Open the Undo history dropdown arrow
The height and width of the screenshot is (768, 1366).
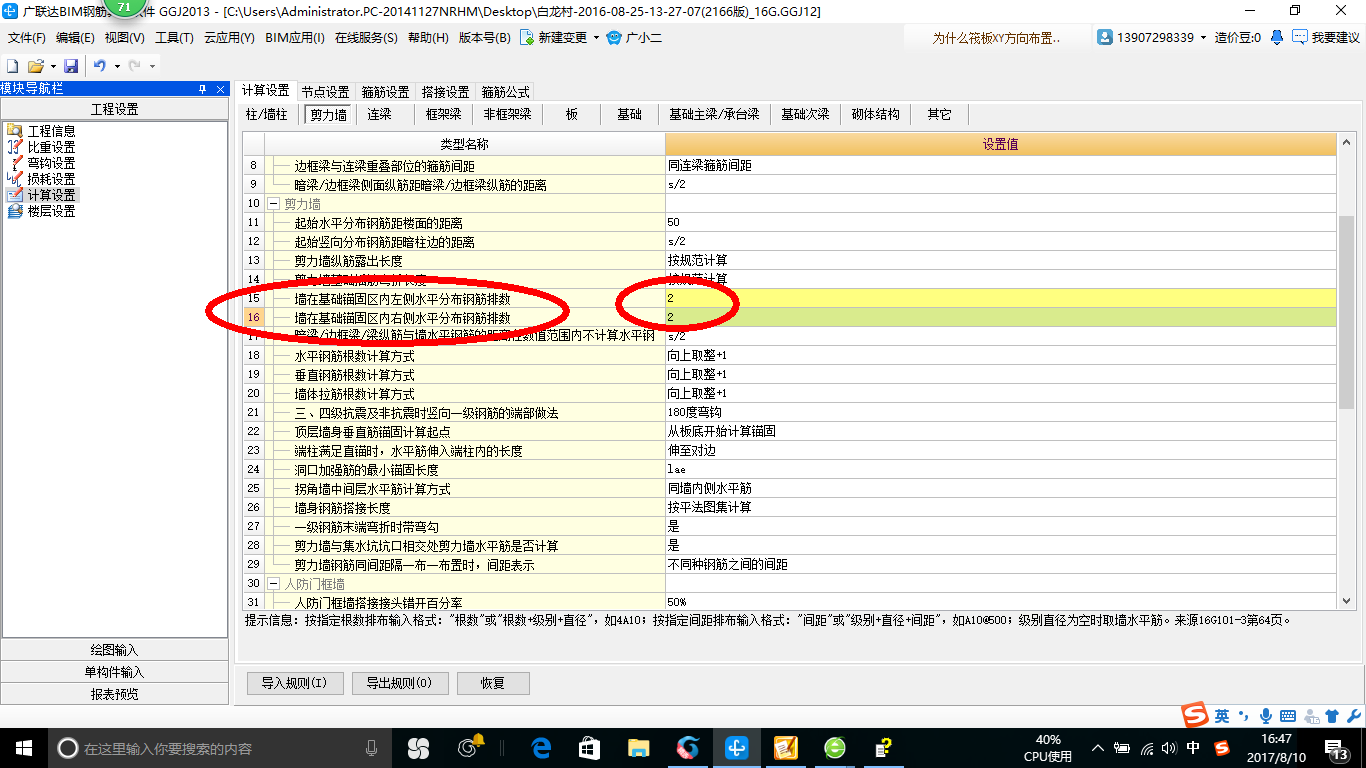click(x=117, y=66)
